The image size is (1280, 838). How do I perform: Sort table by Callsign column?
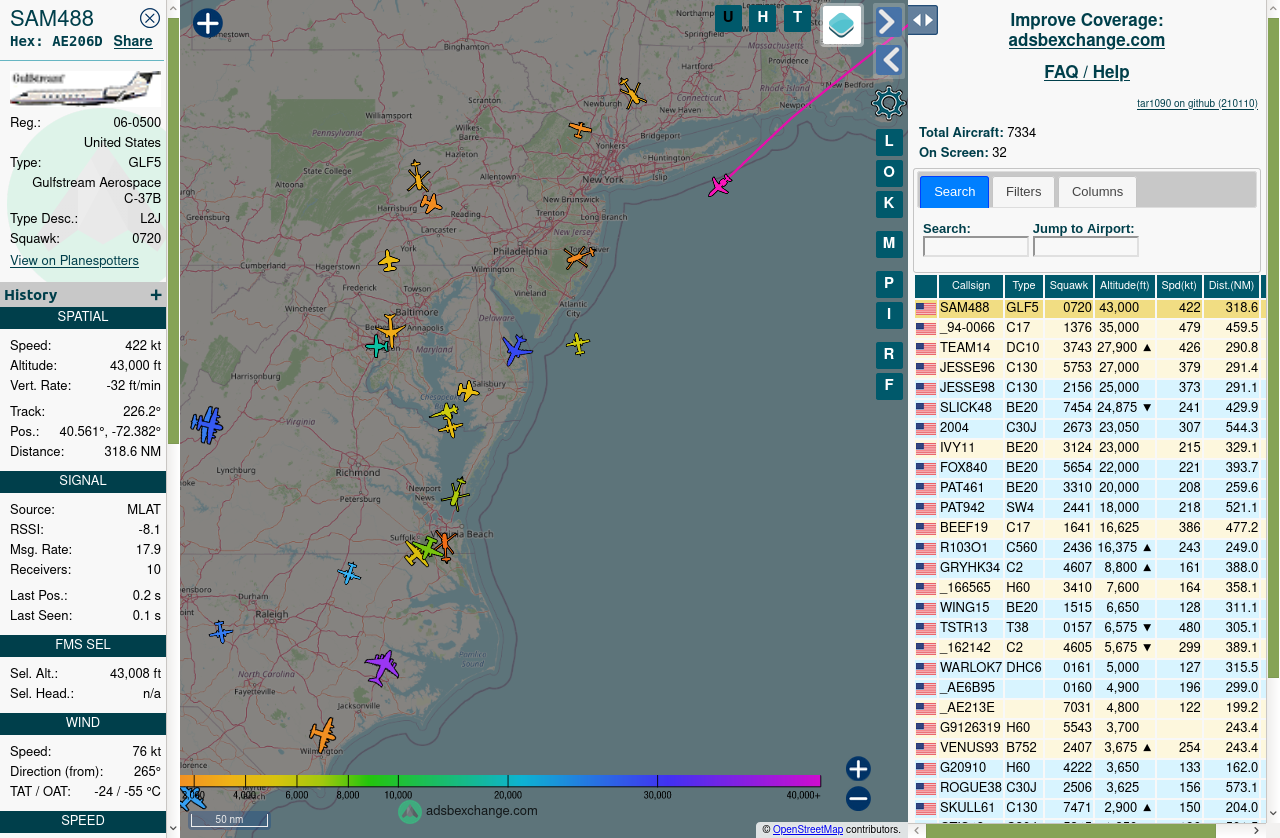pos(971,286)
